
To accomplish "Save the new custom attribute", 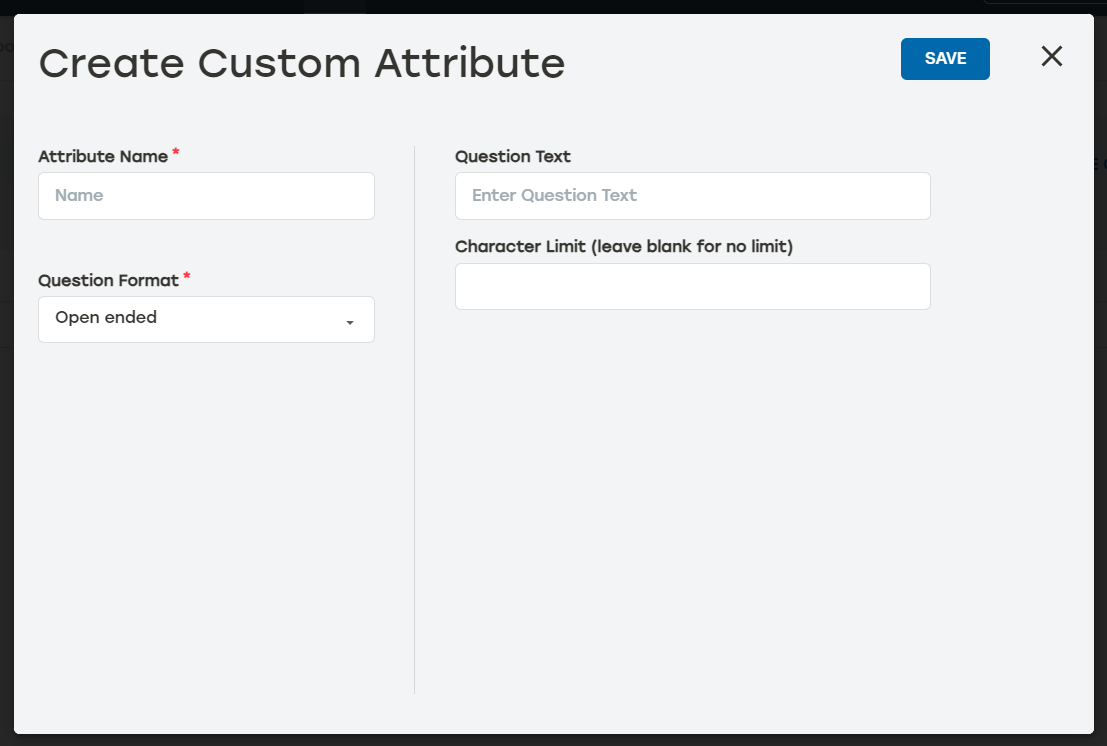I will tap(944, 58).
